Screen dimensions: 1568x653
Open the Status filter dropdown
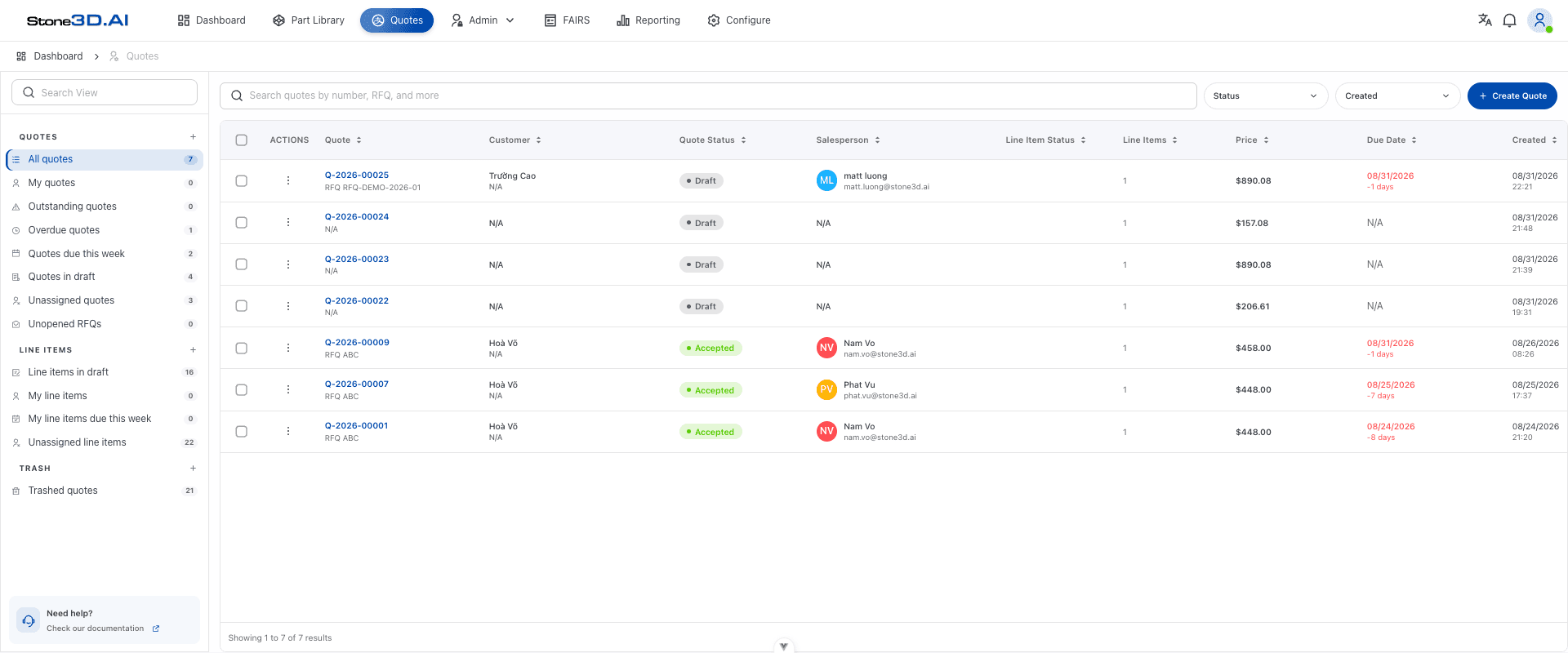click(1266, 96)
